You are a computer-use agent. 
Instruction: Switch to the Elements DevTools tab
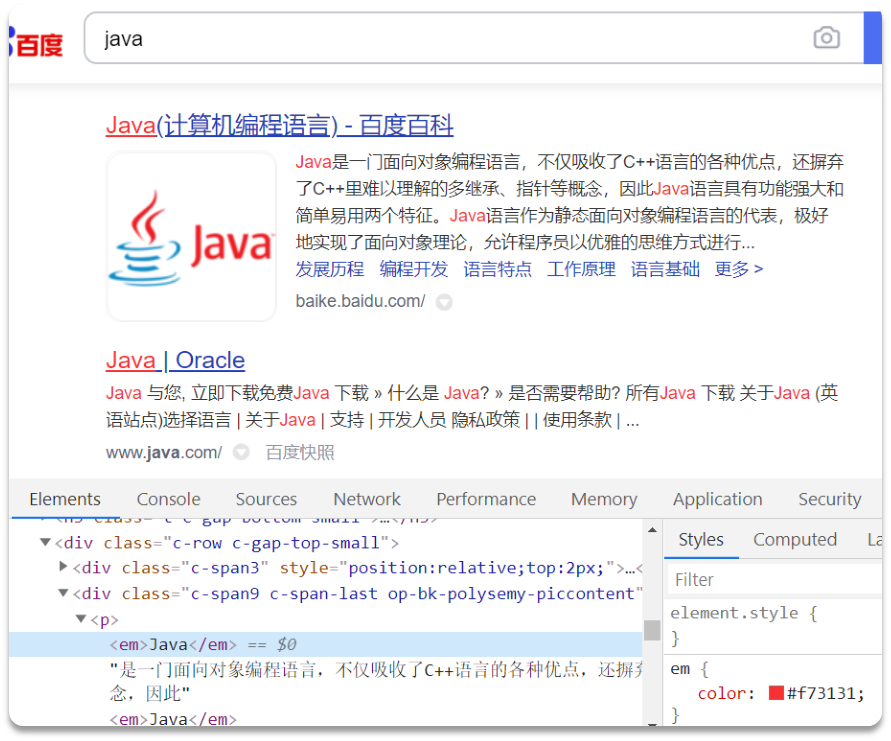tap(65, 499)
